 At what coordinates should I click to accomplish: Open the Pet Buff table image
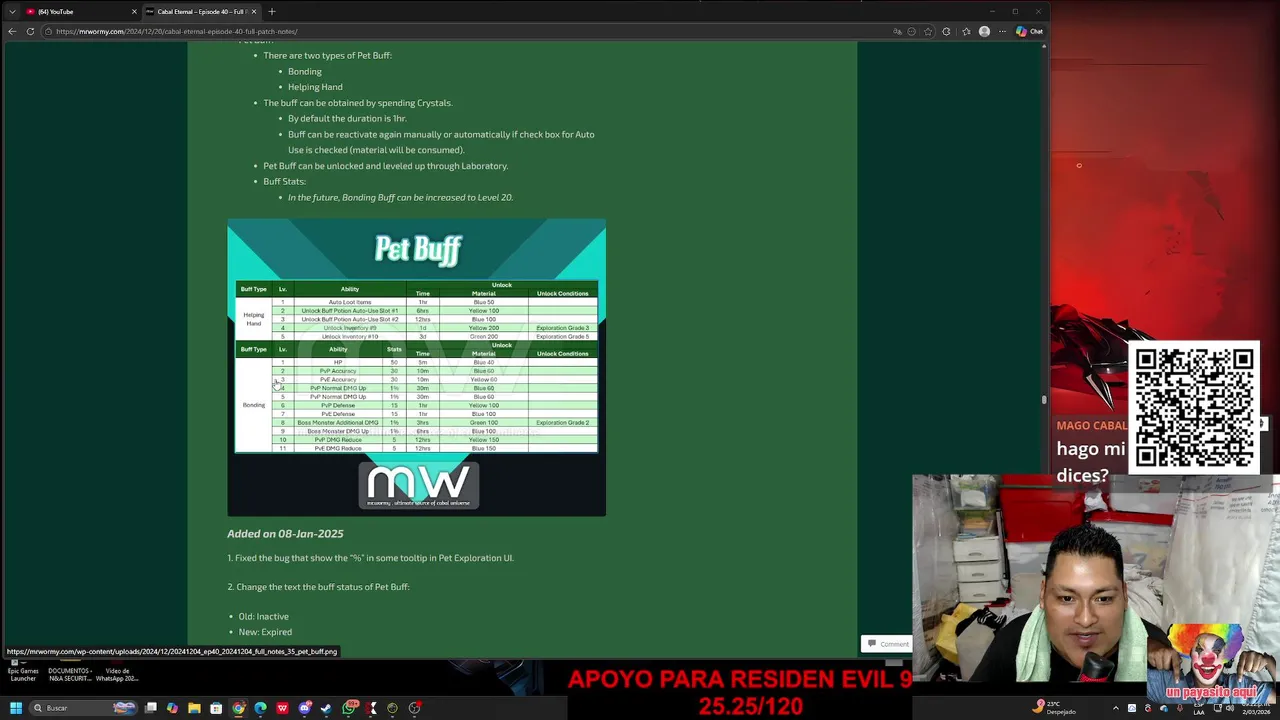[416, 367]
